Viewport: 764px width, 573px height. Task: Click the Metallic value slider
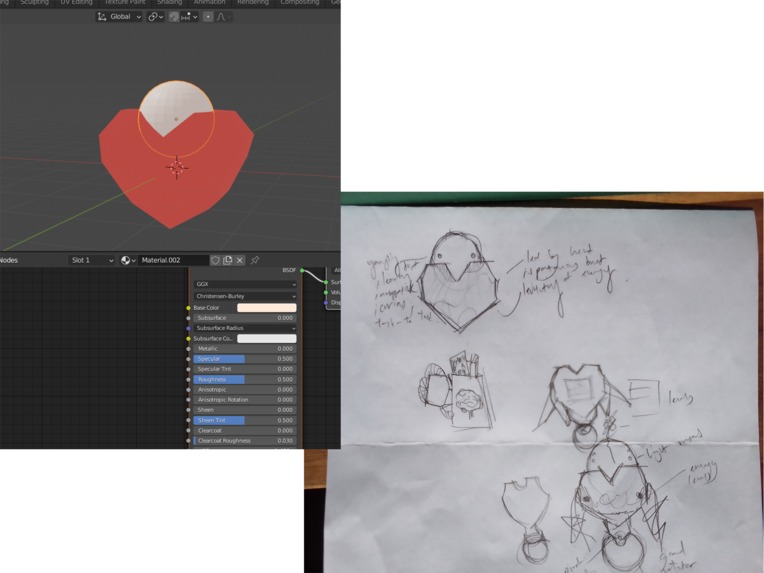(245, 349)
